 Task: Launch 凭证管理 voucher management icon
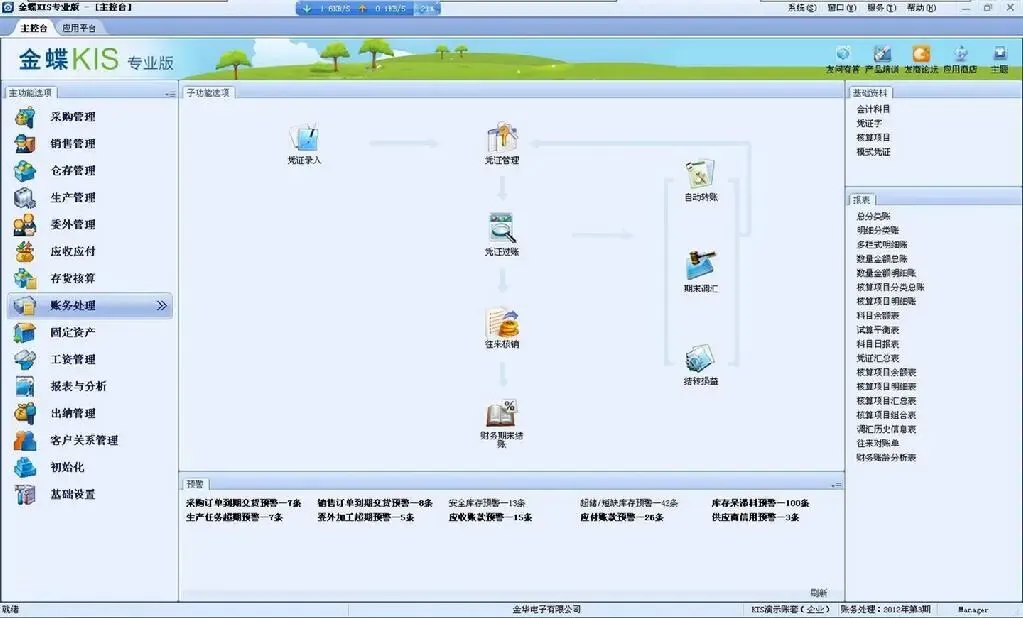tap(502, 137)
